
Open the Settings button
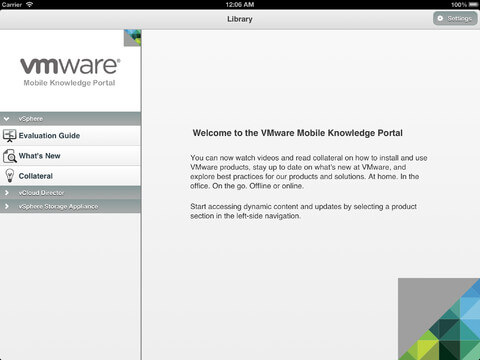point(455,18)
